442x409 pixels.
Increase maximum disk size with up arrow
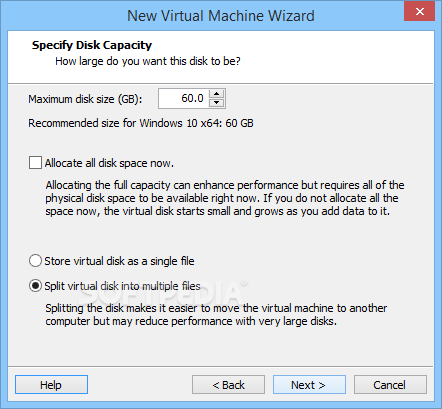click(217, 94)
